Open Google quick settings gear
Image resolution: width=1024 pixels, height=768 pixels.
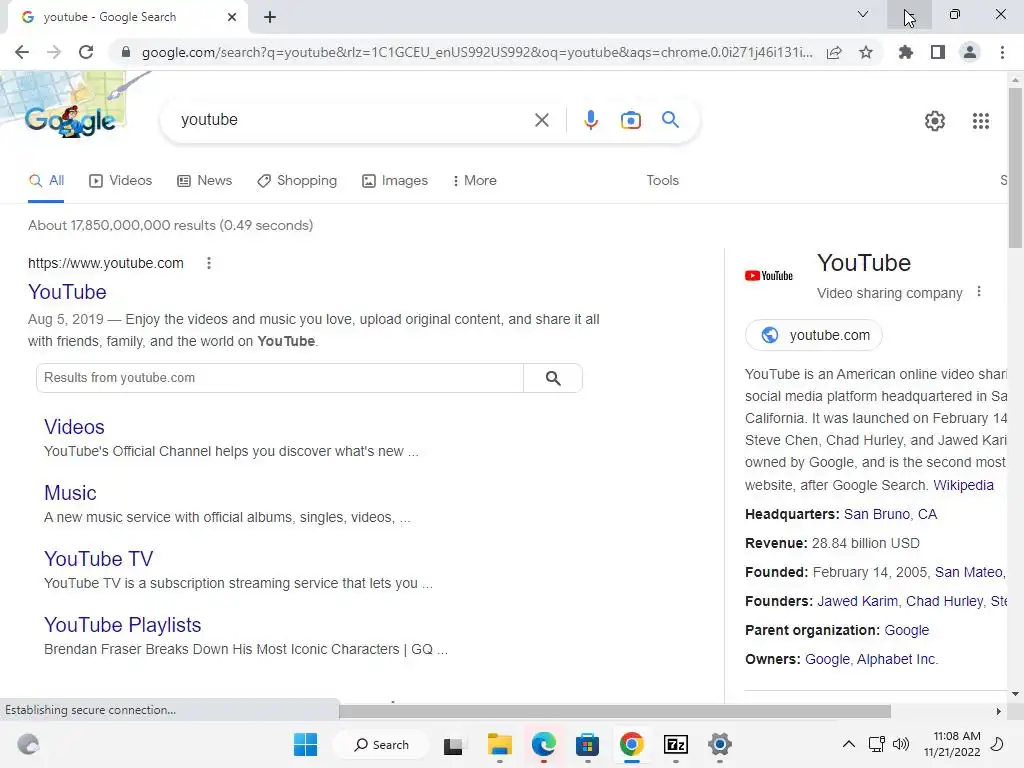[x=935, y=121]
